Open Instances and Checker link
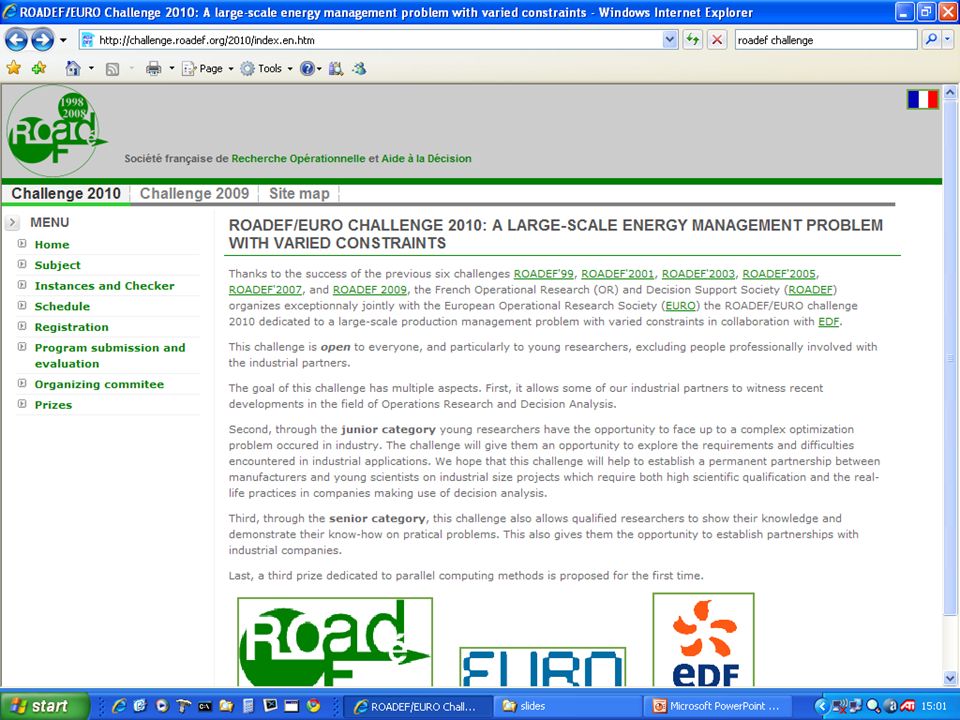 point(105,286)
